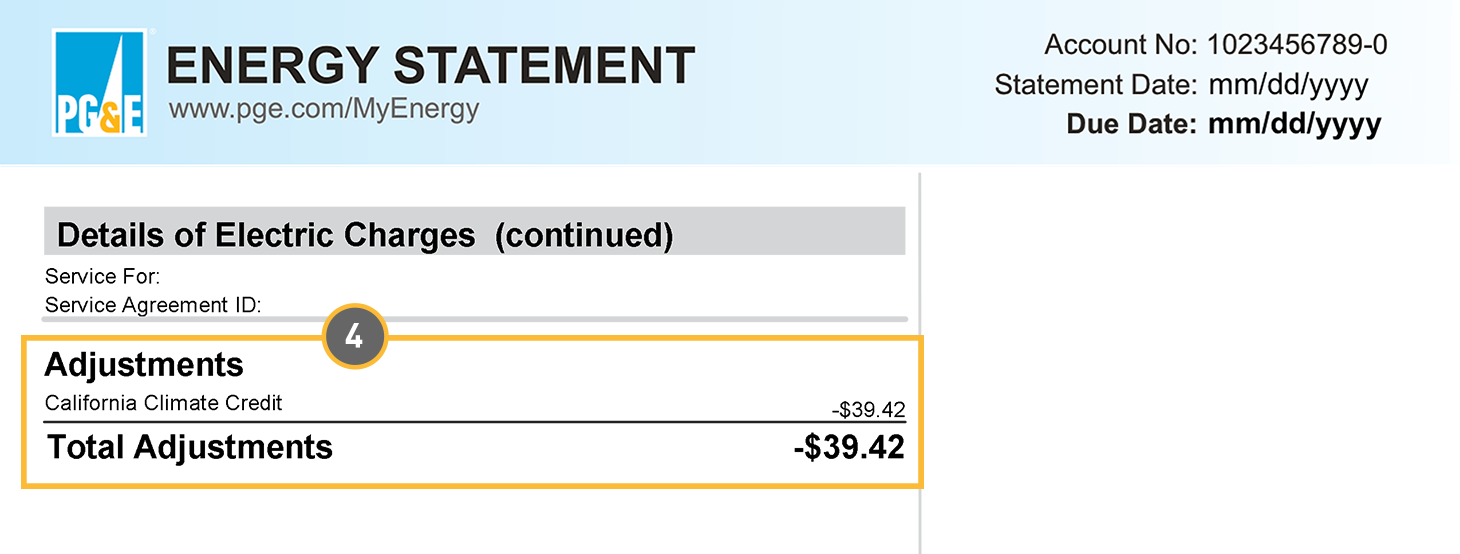Select the Details of Electric Charges header
Viewport: 1460px width, 554px height.
click(x=265, y=236)
